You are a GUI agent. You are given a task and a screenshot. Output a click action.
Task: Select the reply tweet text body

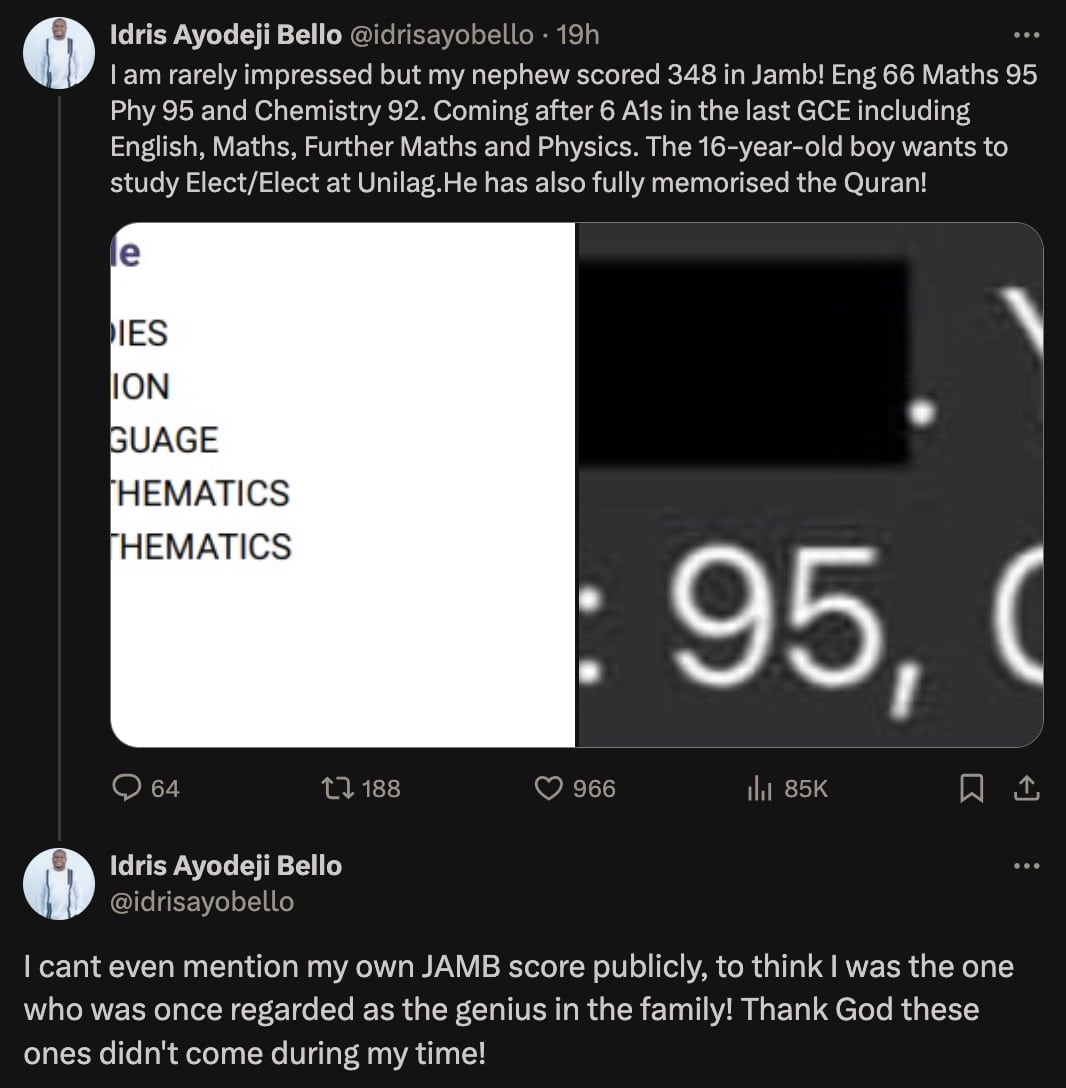coord(520,1010)
